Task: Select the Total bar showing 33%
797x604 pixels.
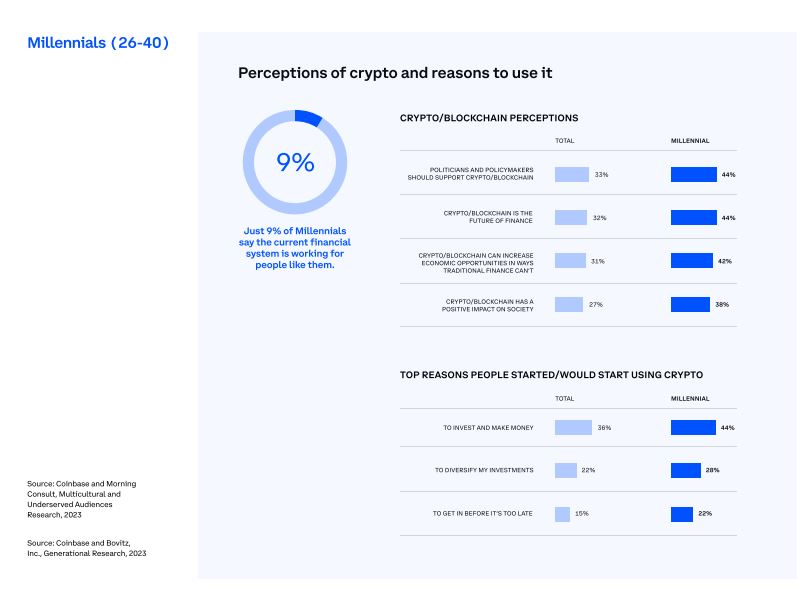Action: tap(572, 174)
